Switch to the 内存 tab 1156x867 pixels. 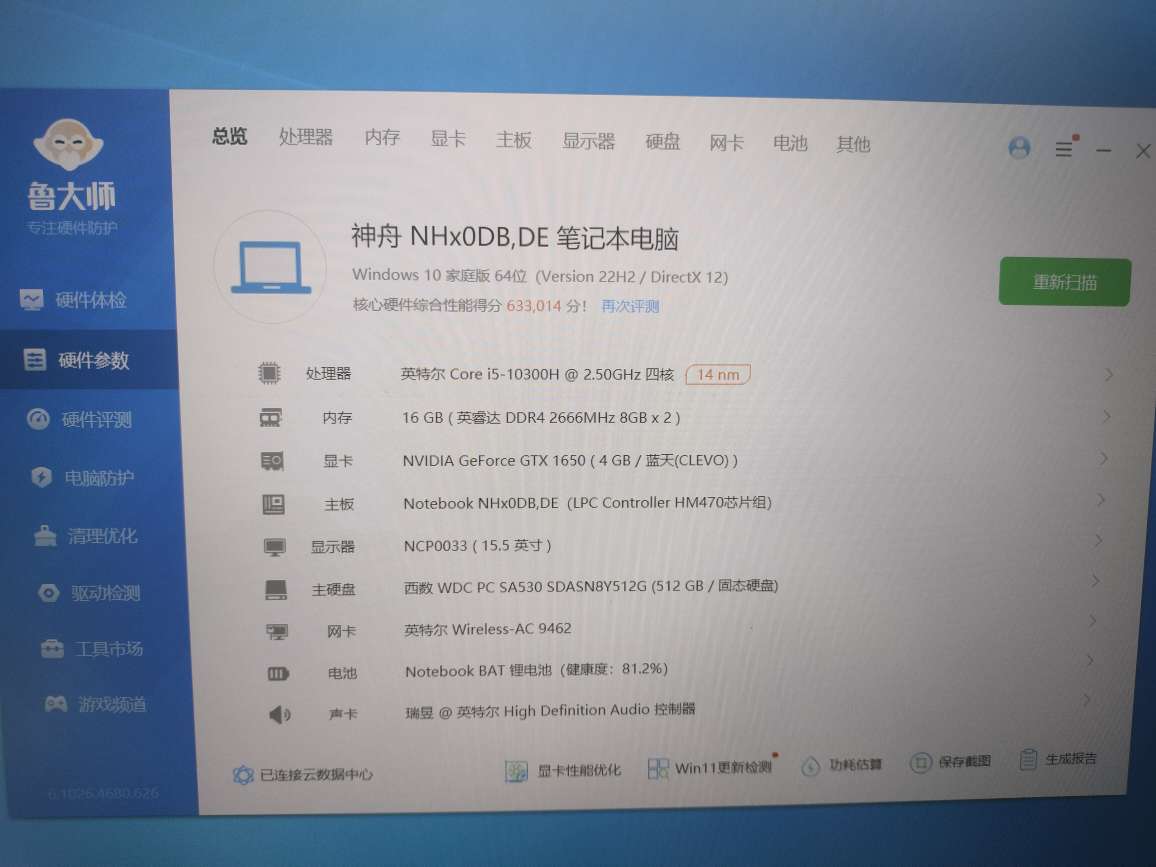pyautogui.click(x=382, y=138)
